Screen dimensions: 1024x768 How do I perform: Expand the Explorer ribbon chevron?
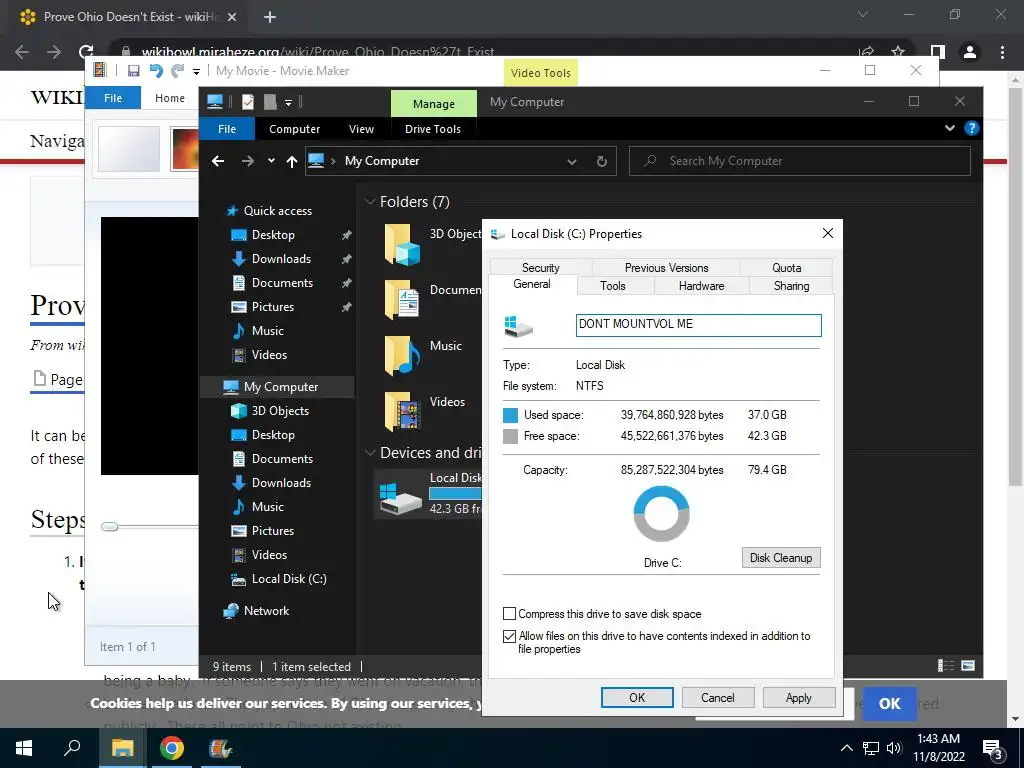(950, 128)
